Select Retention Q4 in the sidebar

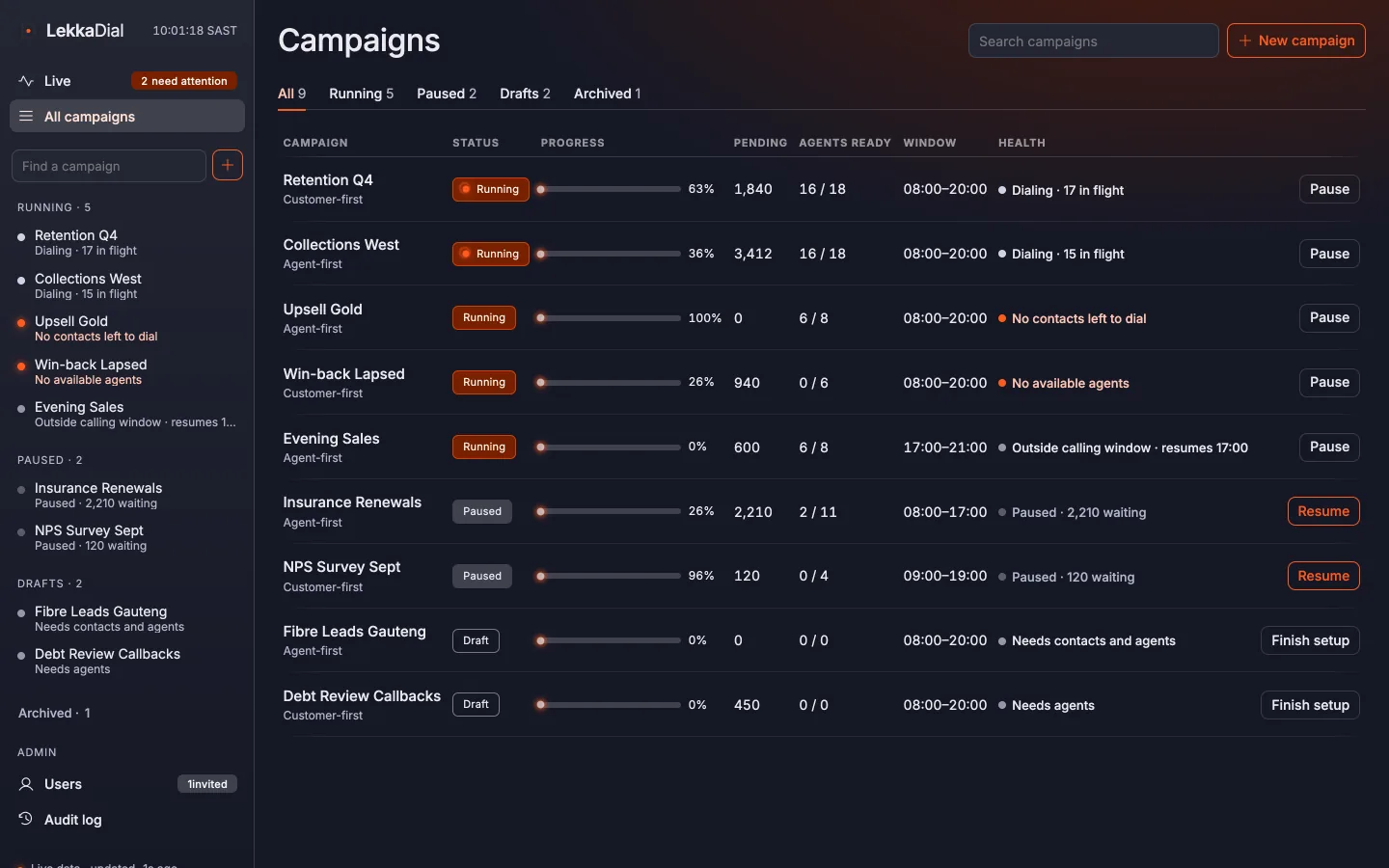pos(127,242)
